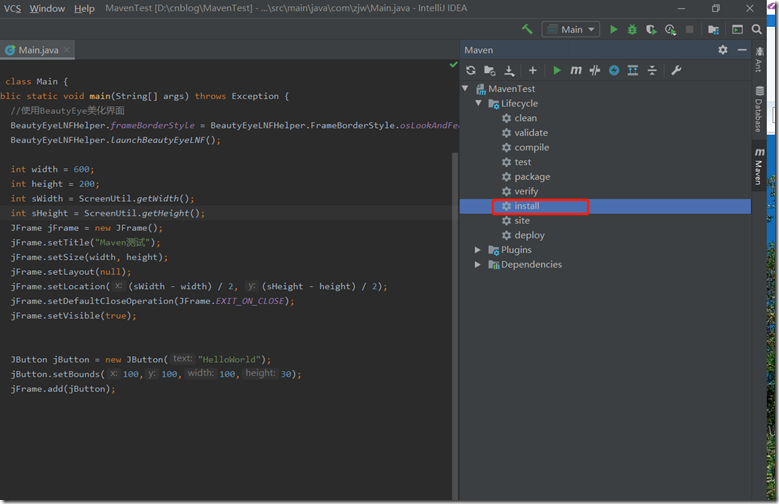Open Maven panel gear options
Image resolution: width=779 pixels, height=504 pixels.
coord(723,50)
